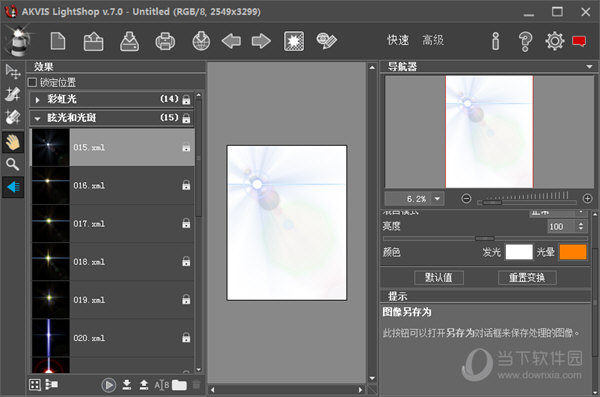Click the 亮度 value stepper arrows
Screen dimensions: 600x397
[x=581, y=226]
